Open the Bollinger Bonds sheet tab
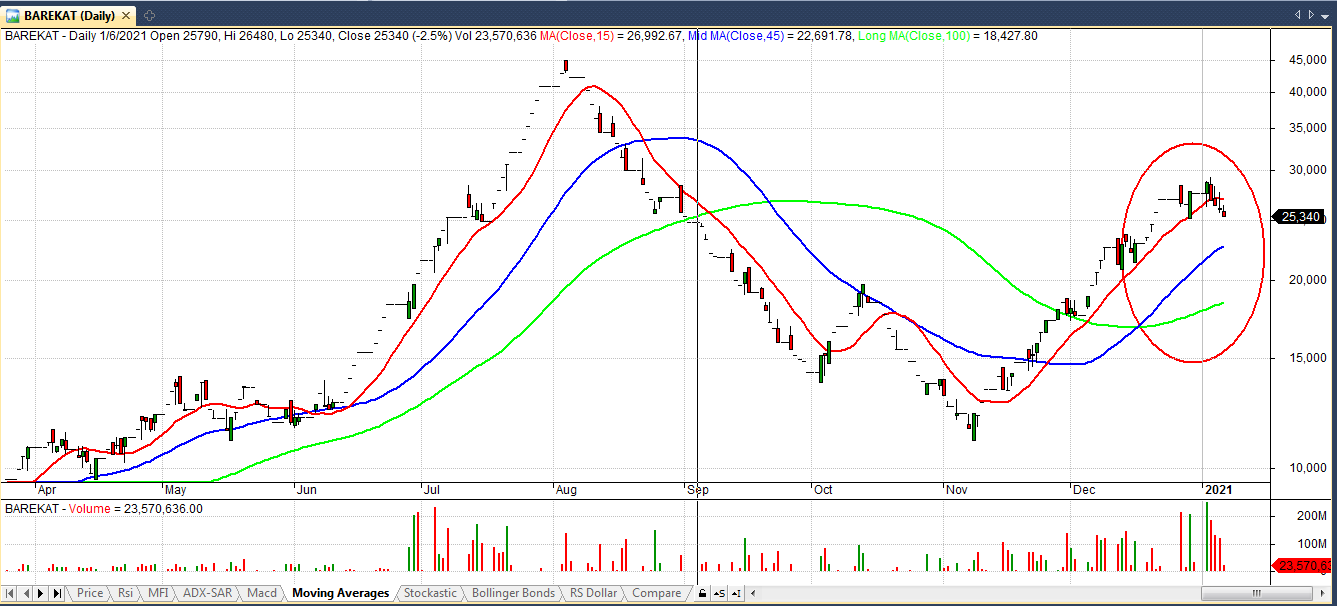 pyautogui.click(x=512, y=593)
